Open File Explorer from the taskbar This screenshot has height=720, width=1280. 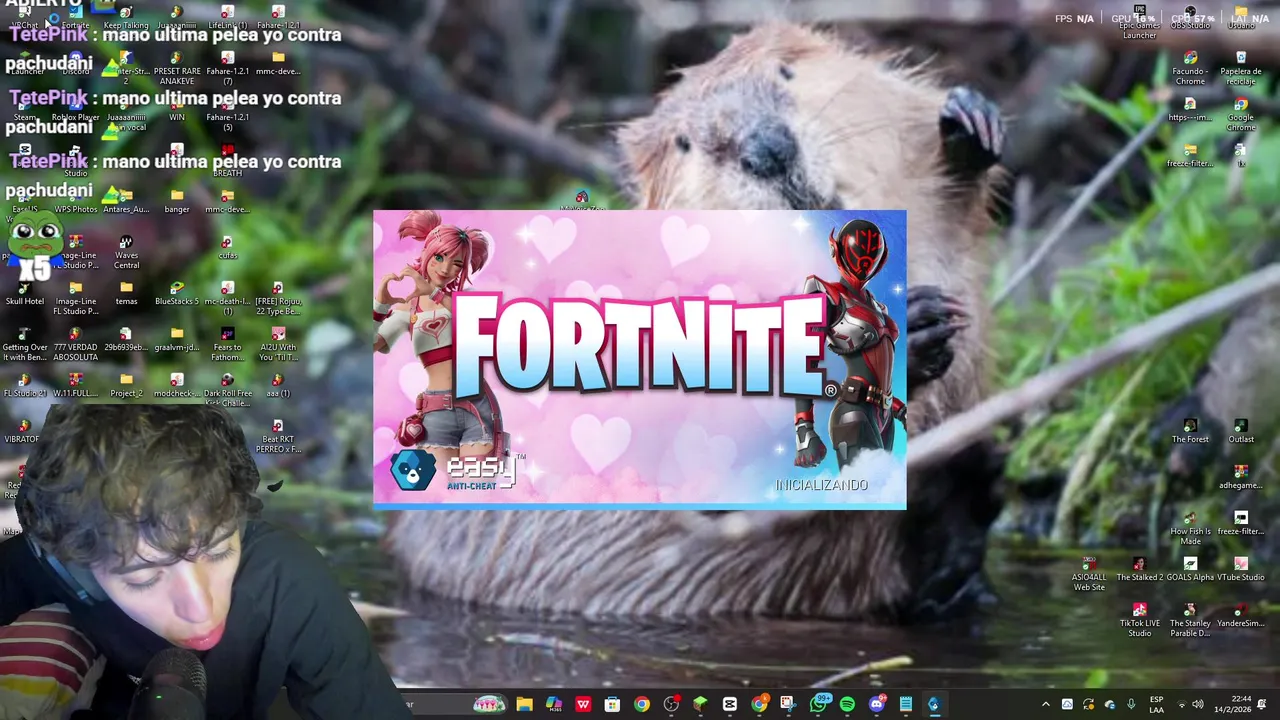click(524, 704)
